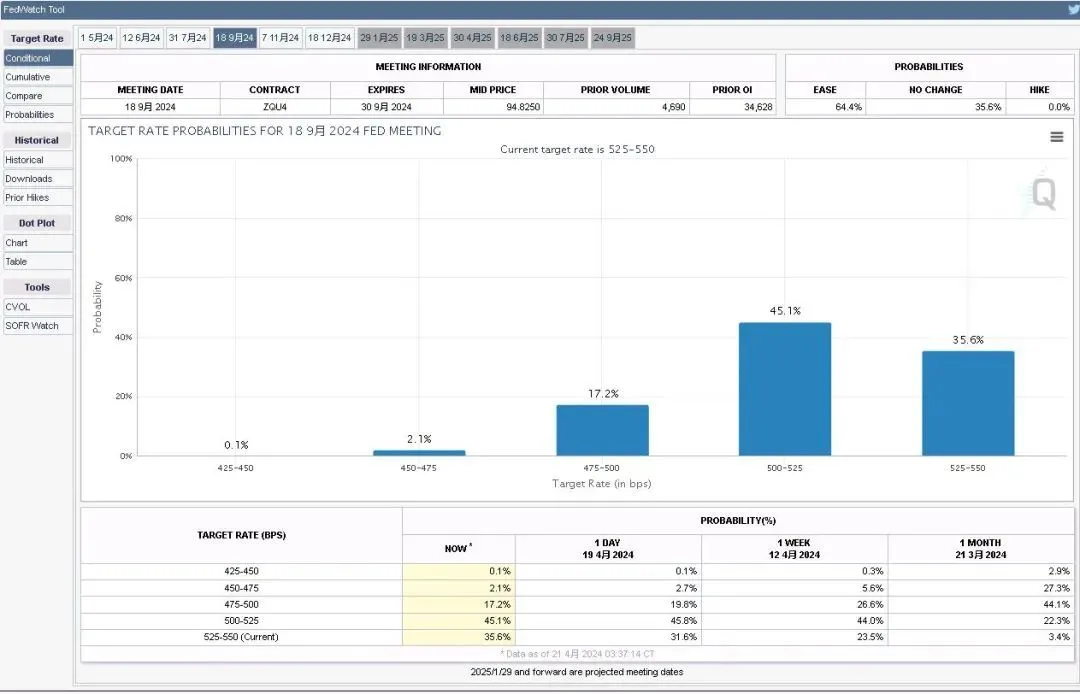Click the 1 DAY 19 4月 2024 header
The width and height of the screenshot is (1080, 694).
click(x=608, y=549)
